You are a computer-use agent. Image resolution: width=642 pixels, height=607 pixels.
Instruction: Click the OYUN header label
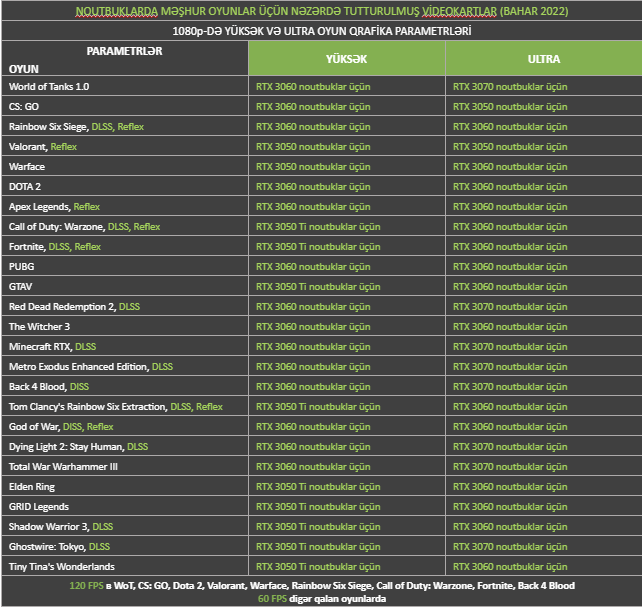[24, 69]
